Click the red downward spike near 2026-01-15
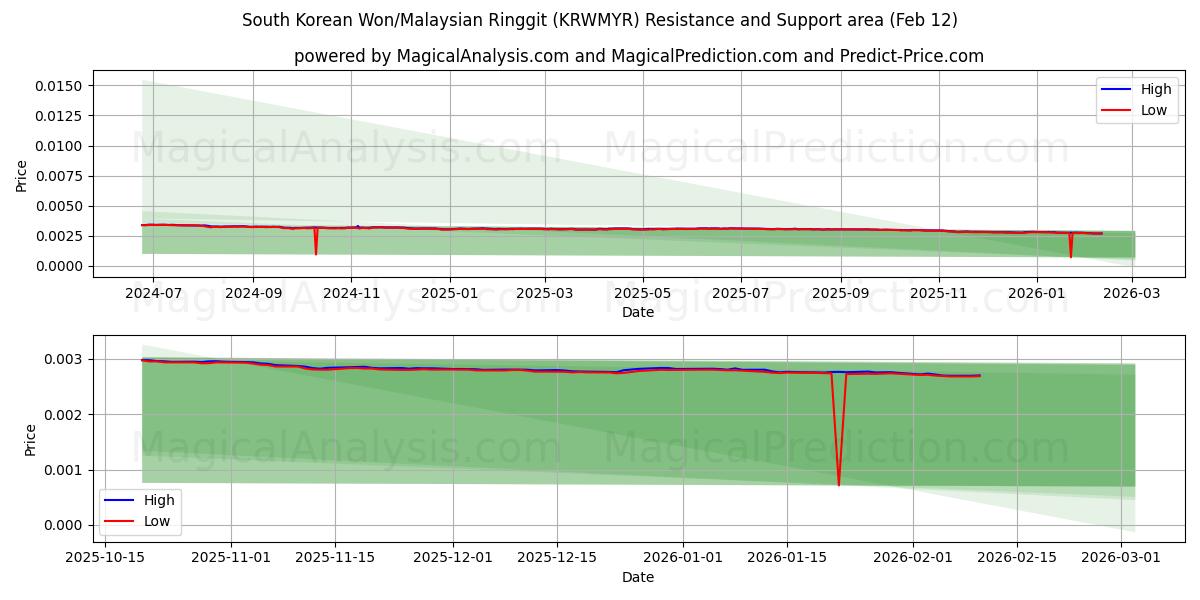Image resolution: width=1200 pixels, height=600 pixels. [838, 450]
